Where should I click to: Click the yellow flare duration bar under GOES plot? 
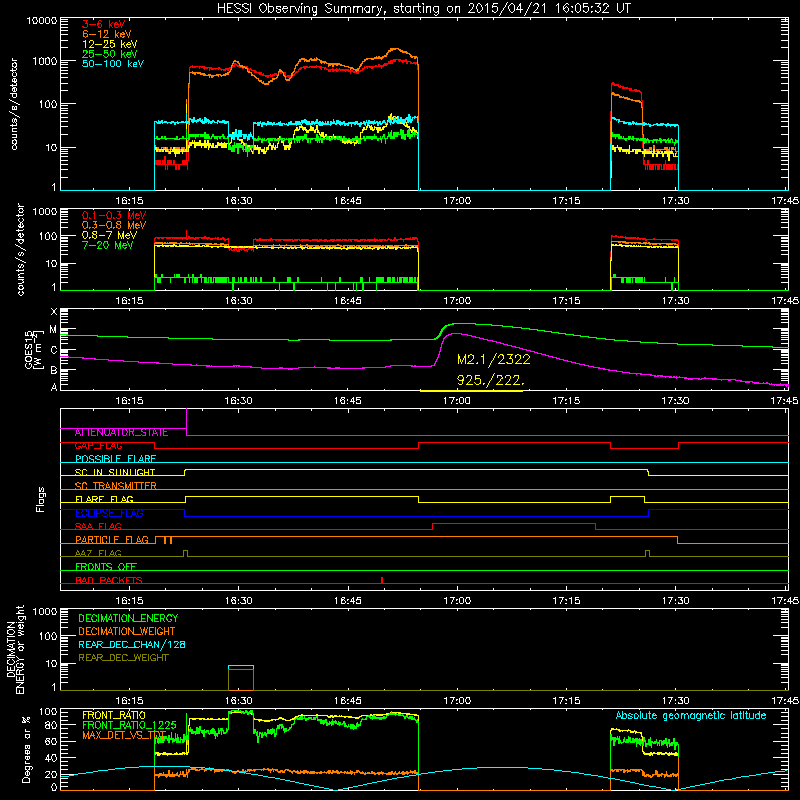(x=471, y=391)
